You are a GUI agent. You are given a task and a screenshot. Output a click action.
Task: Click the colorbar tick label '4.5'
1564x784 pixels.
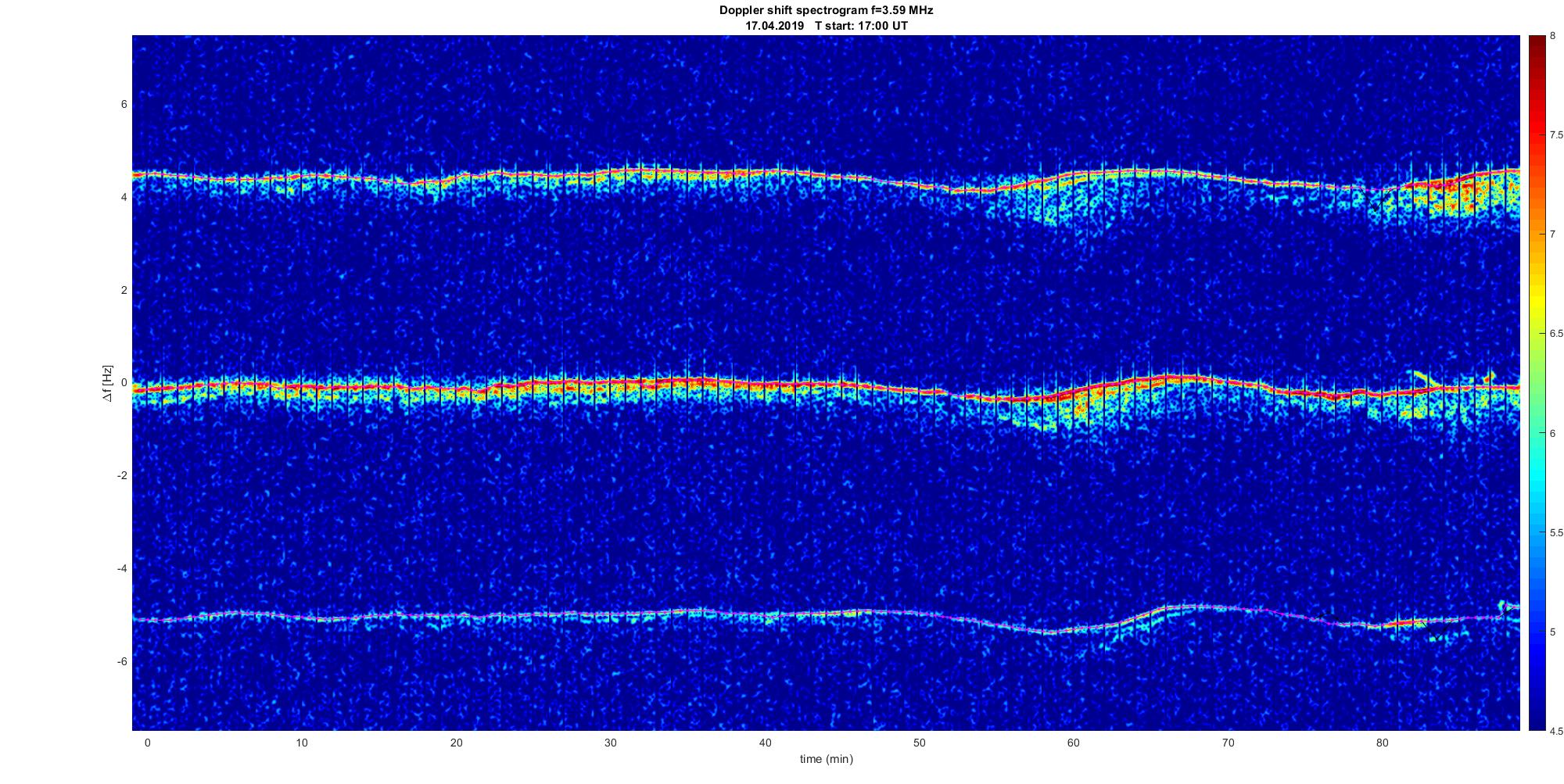point(1556,731)
